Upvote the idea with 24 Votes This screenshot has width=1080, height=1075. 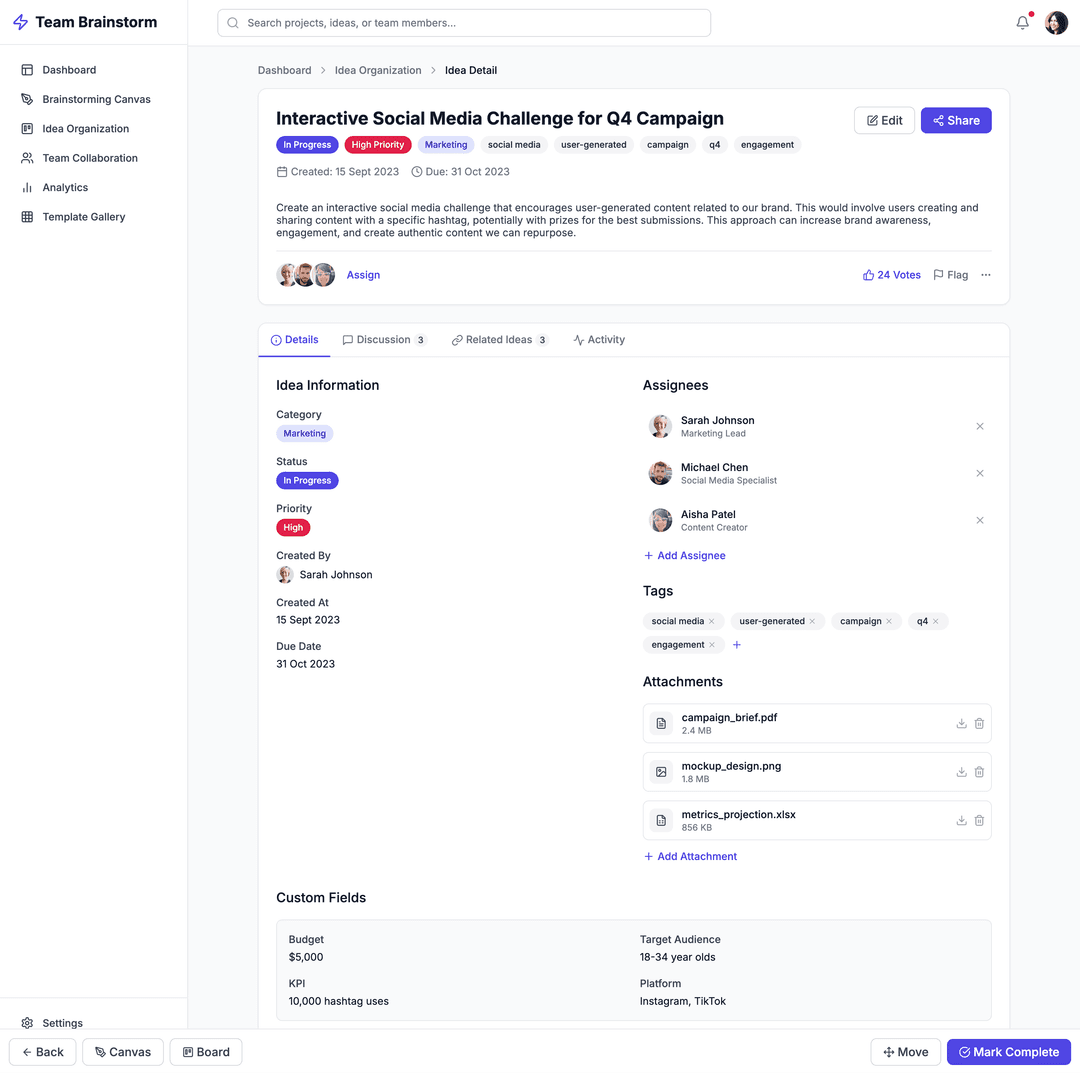[891, 275]
